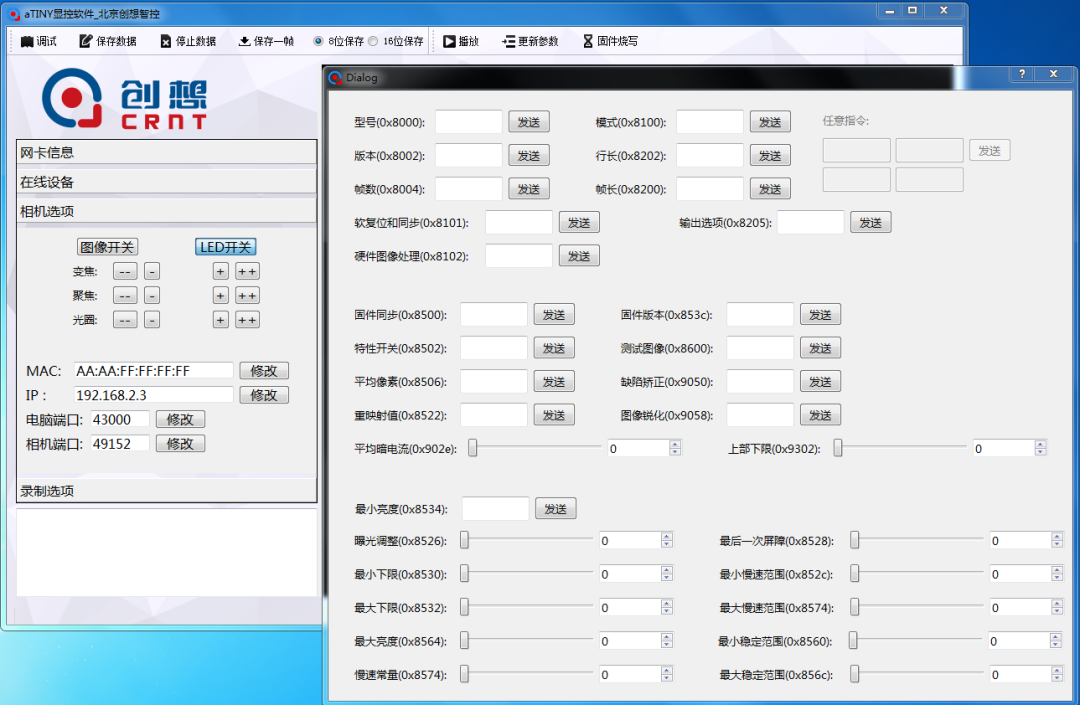
Task: Save a single frame using 保存一帧
Action: 265,41
